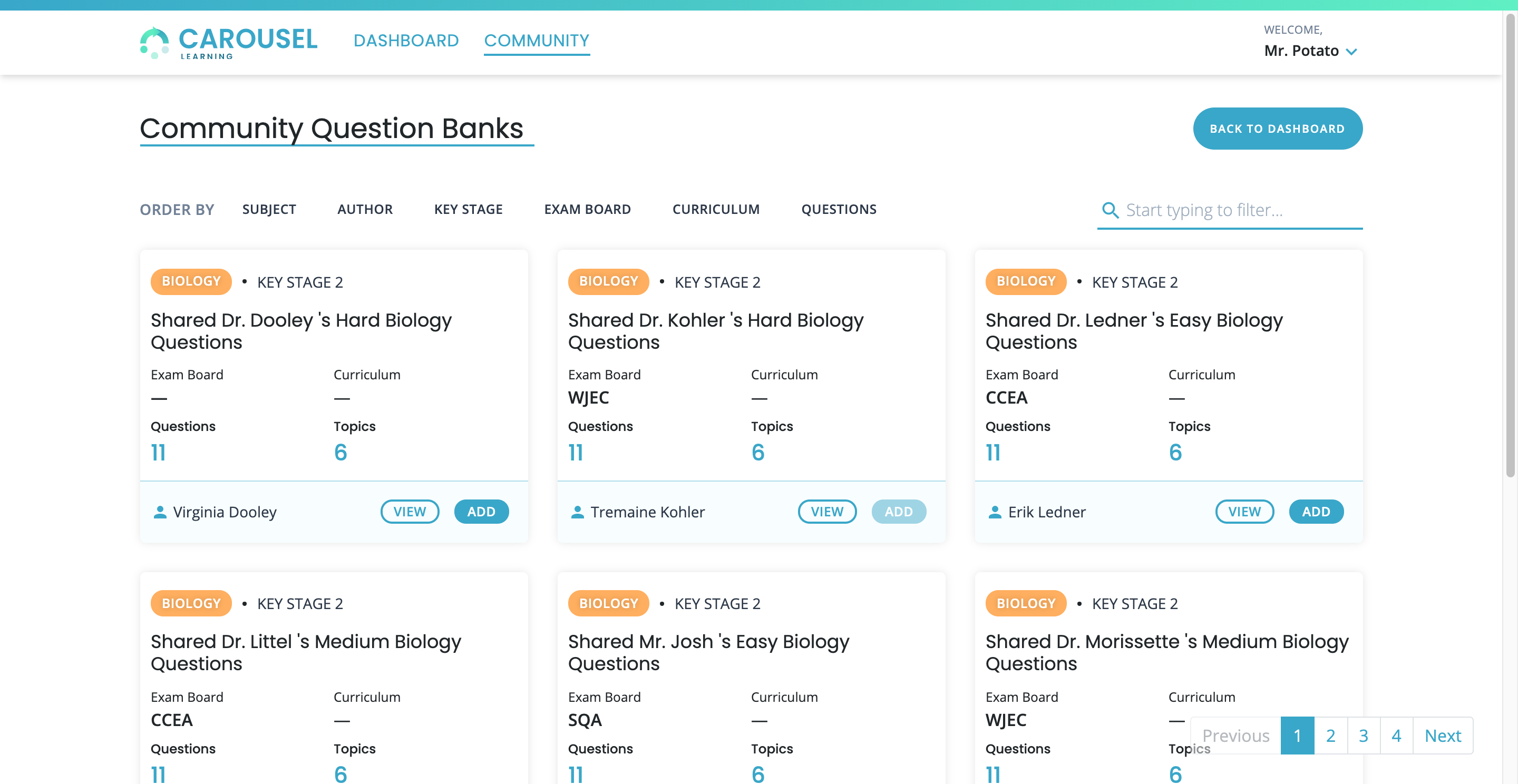Click Tremaine Kohler's author person icon

(577, 512)
